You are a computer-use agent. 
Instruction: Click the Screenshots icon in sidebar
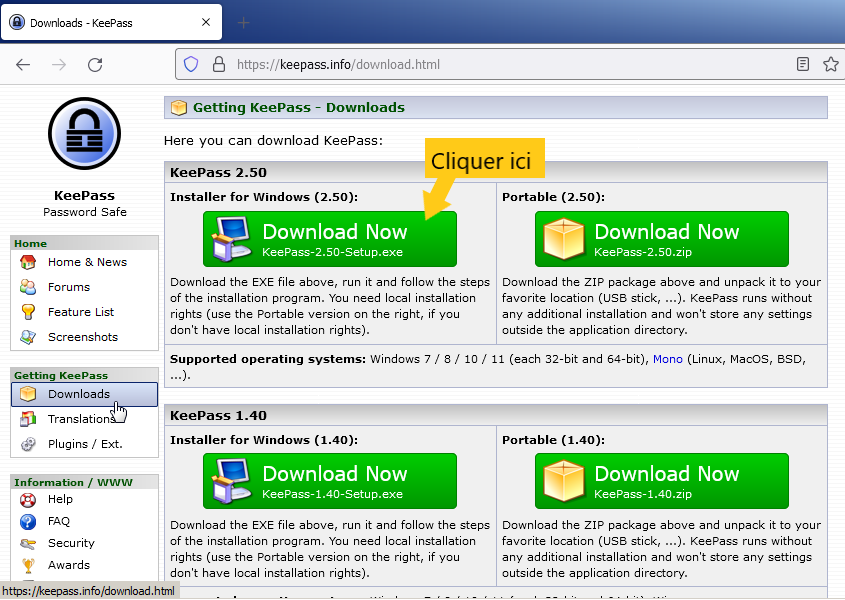tap(28, 337)
